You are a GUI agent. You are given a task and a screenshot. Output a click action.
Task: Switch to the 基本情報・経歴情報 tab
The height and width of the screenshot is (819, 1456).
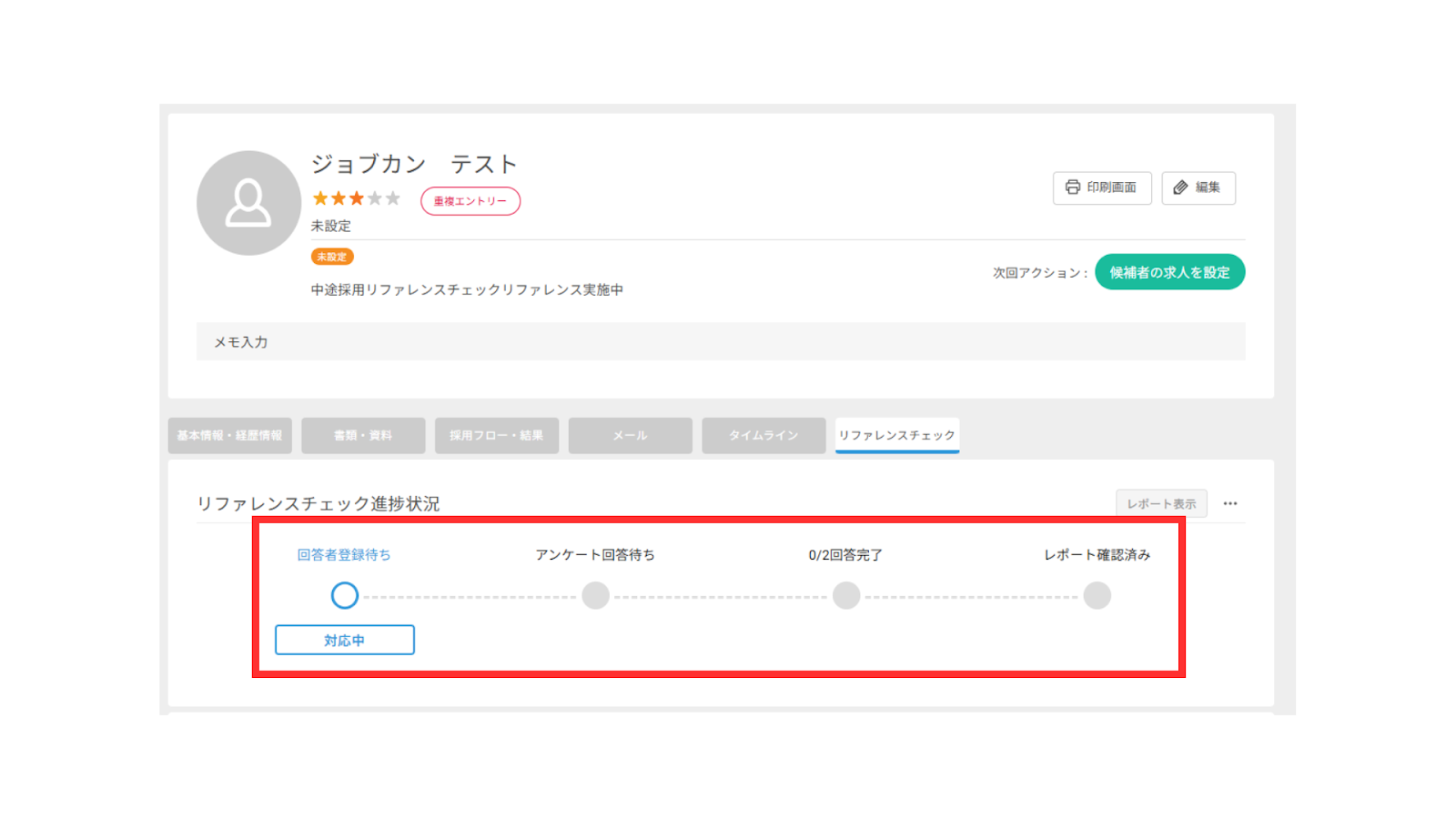click(x=229, y=436)
